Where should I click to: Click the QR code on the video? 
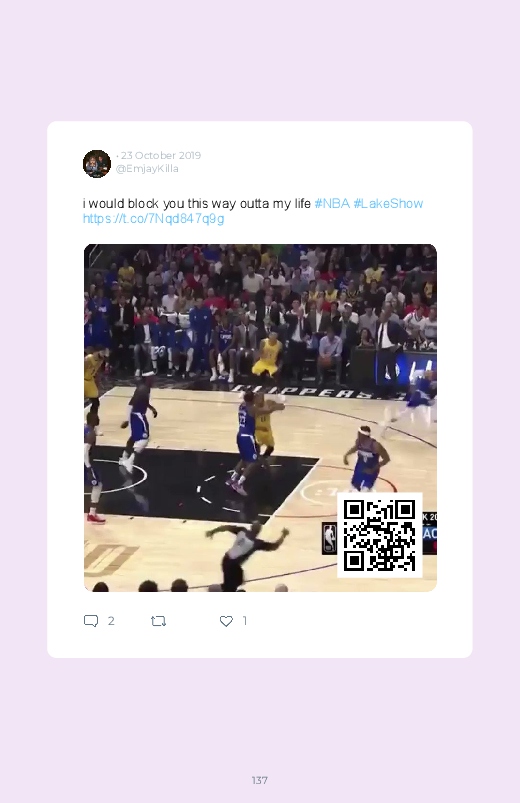pyautogui.click(x=380, y=535)
